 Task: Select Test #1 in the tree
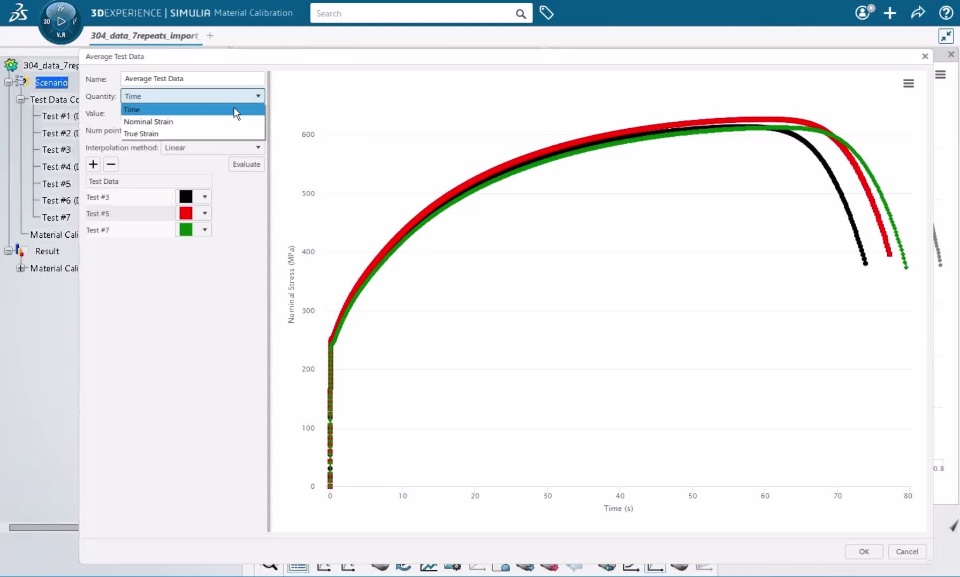[59, 116]
